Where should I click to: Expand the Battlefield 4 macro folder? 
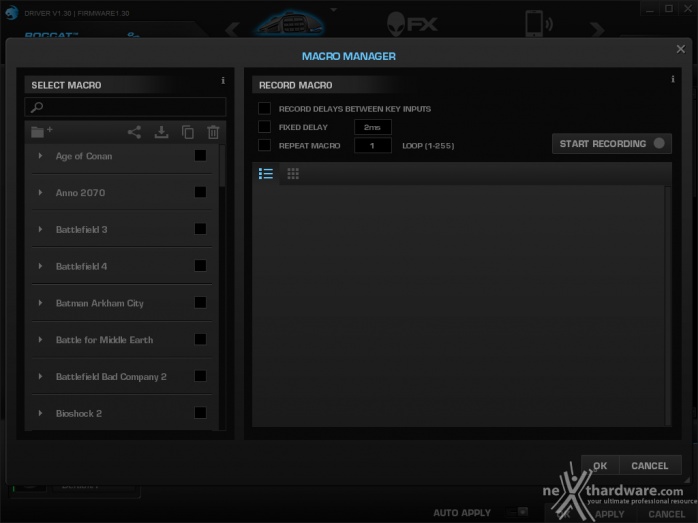click(40, 266)
